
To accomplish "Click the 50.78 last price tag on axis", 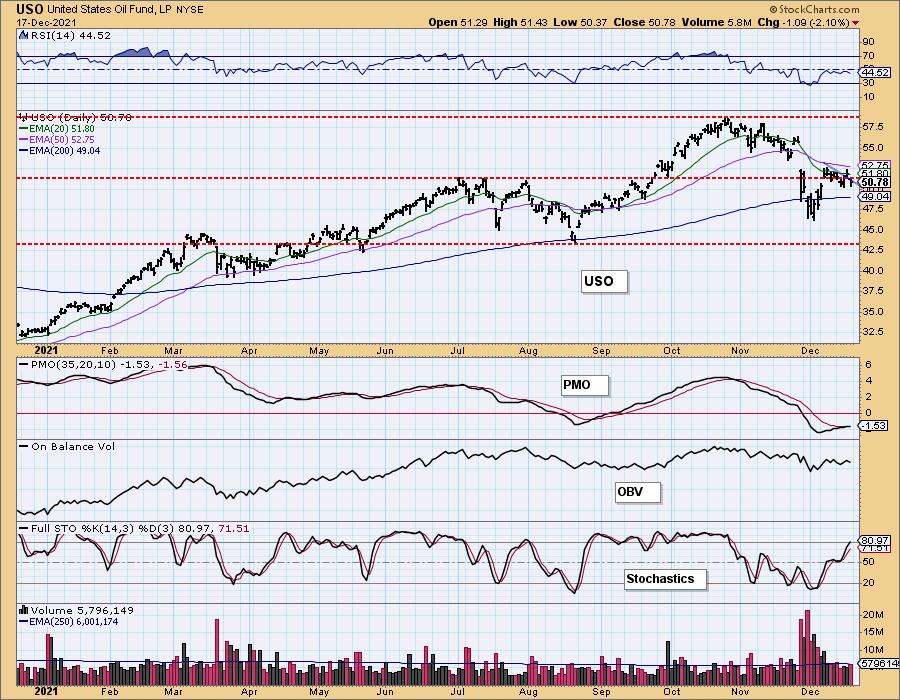I will [875, 182].
